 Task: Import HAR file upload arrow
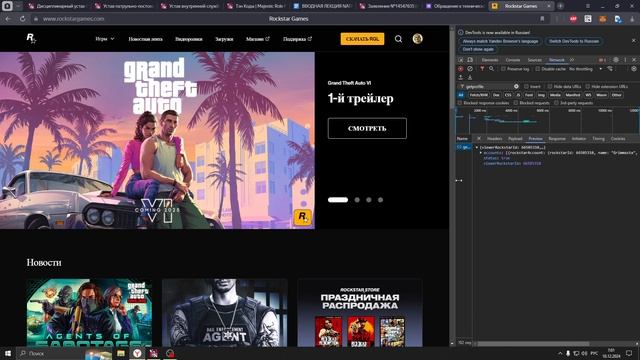point(461,77)
